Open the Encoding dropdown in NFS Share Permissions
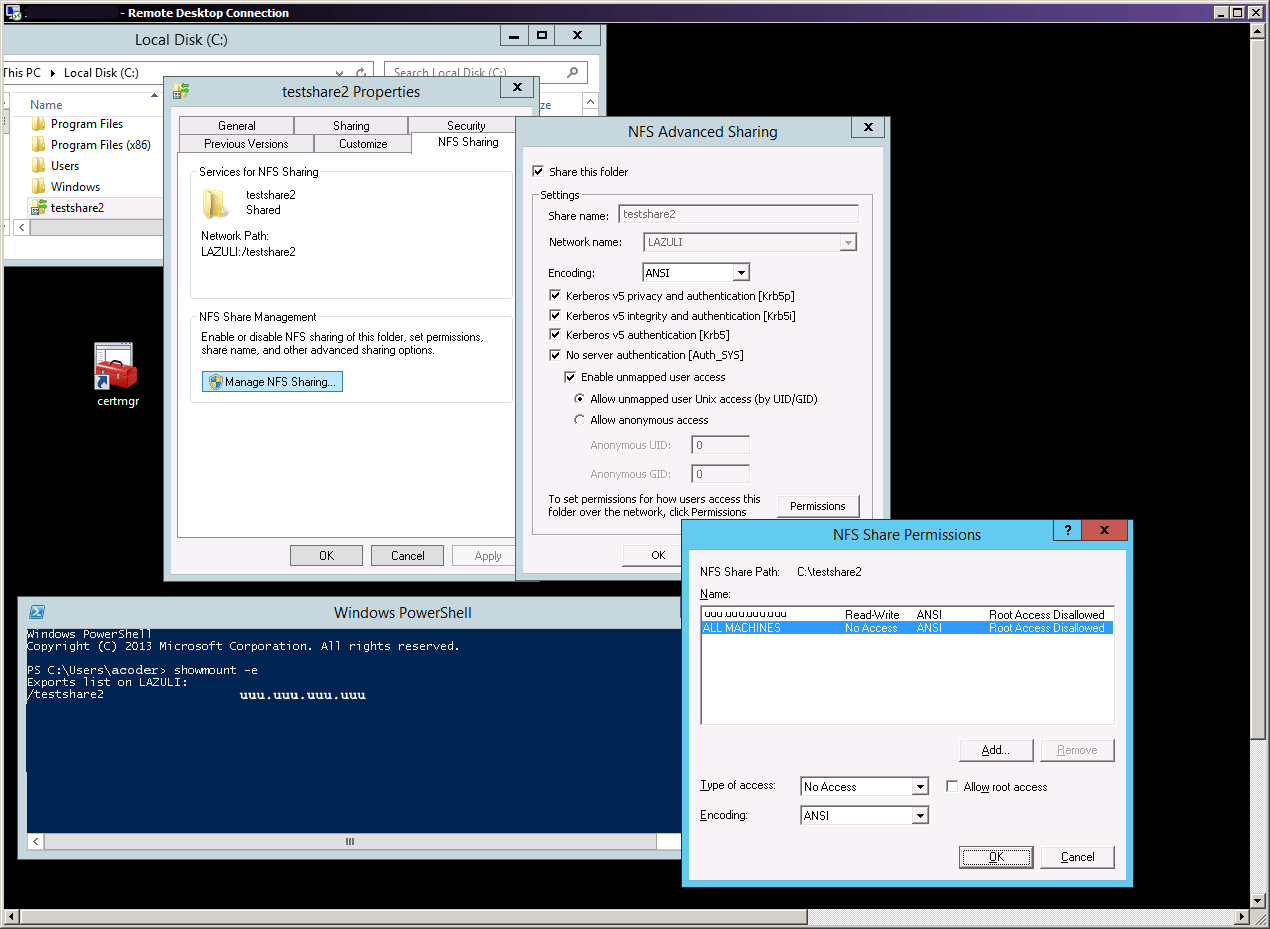The height and width of the screenshot is (929, 1270). (x=920, y=816)
